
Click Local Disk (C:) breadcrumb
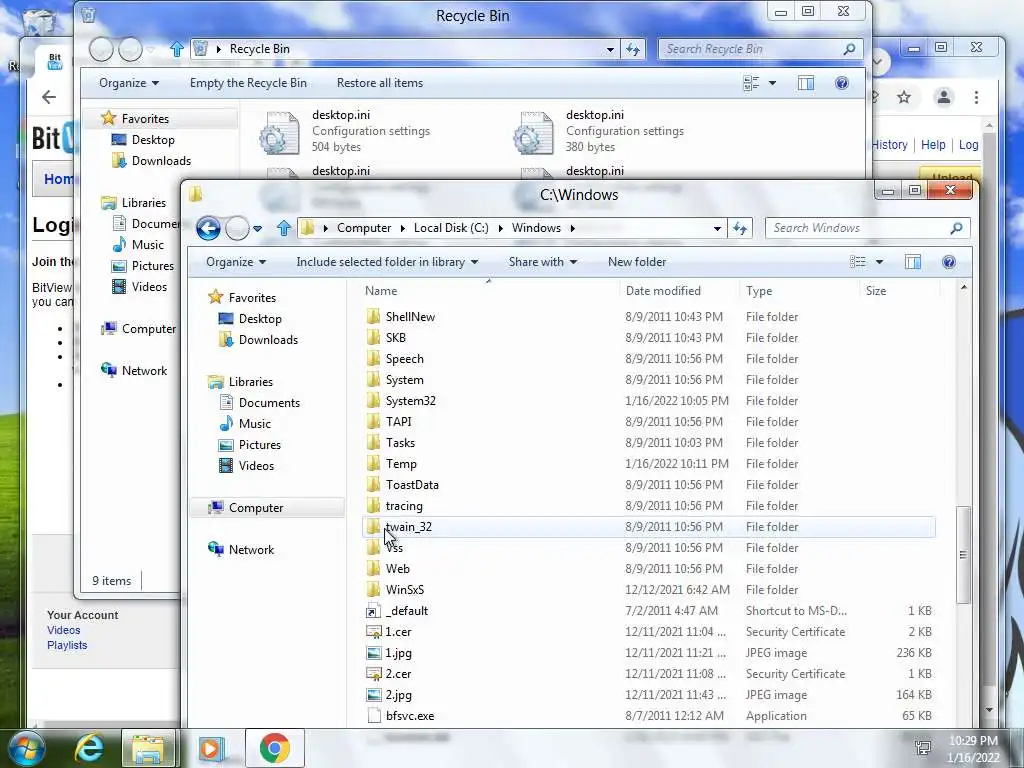point(451,228)
